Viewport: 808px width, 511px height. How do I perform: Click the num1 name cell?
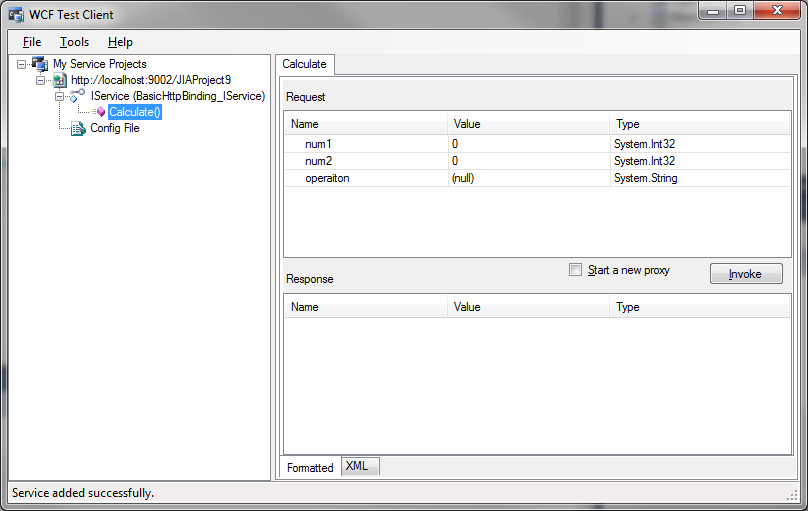coord(366,144)
